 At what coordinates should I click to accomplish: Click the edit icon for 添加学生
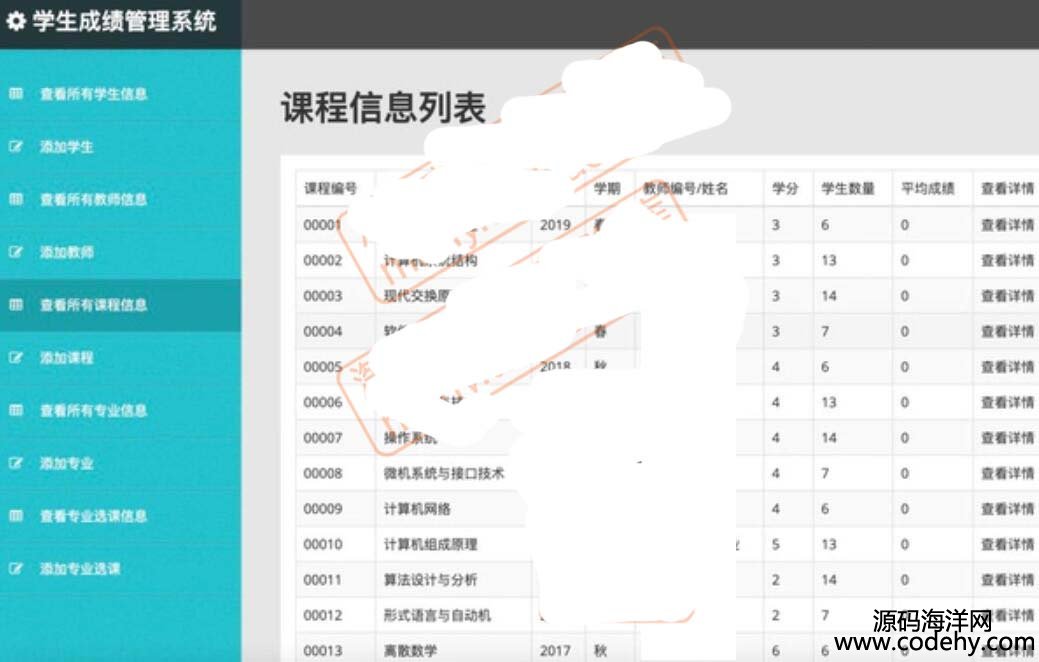pyautogui.click(x=16, y=146)
